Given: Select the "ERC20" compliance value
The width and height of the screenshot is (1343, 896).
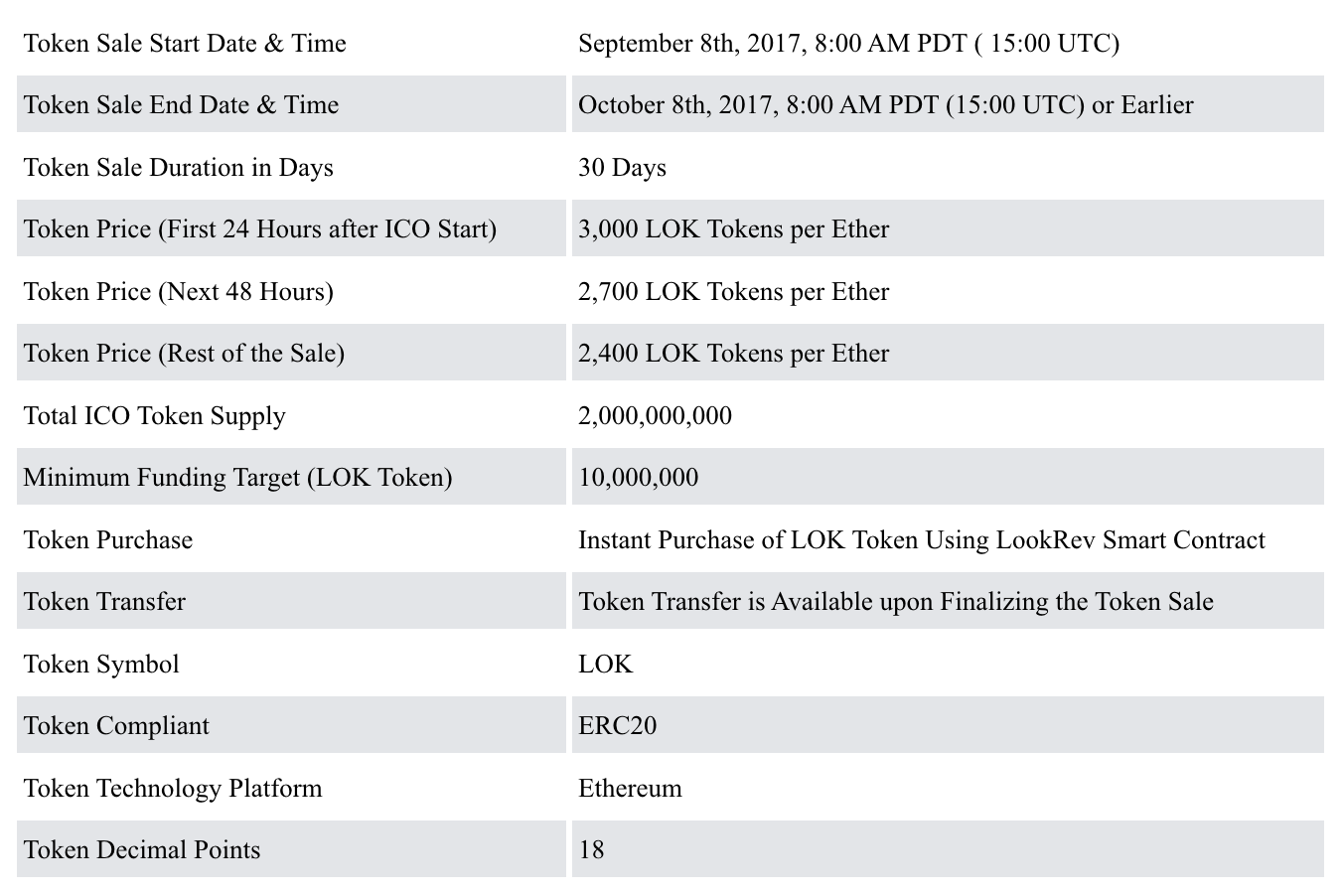Looking at the screenshot, I should coord(617,726).
